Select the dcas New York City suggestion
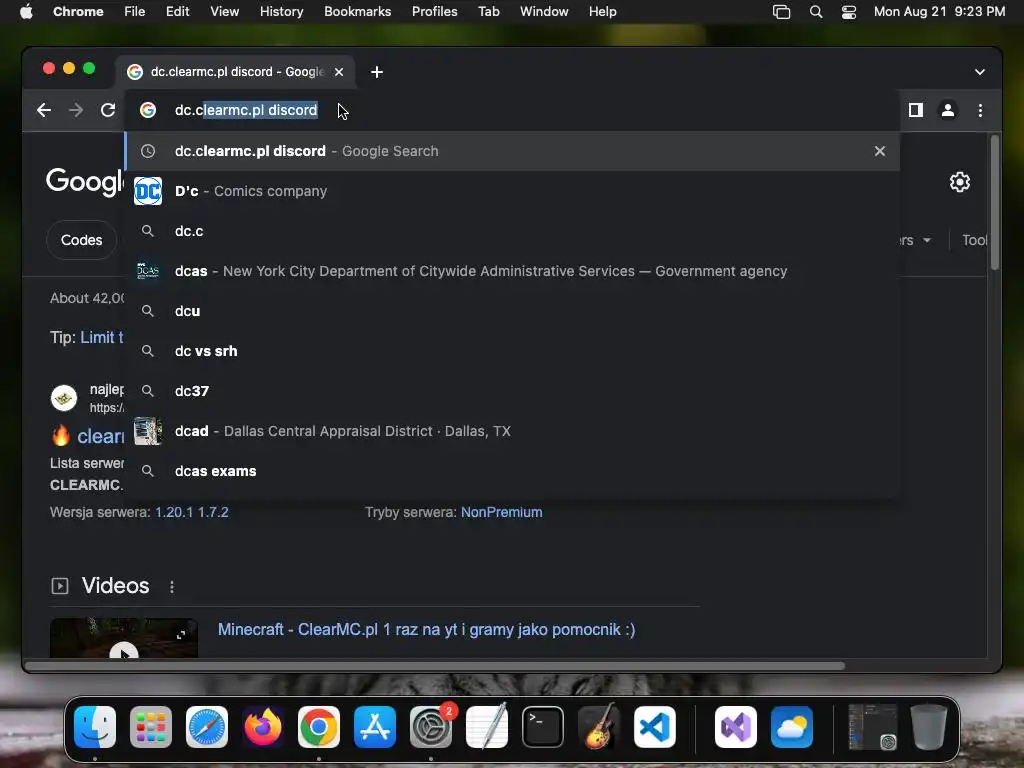 tap(512, 271)
